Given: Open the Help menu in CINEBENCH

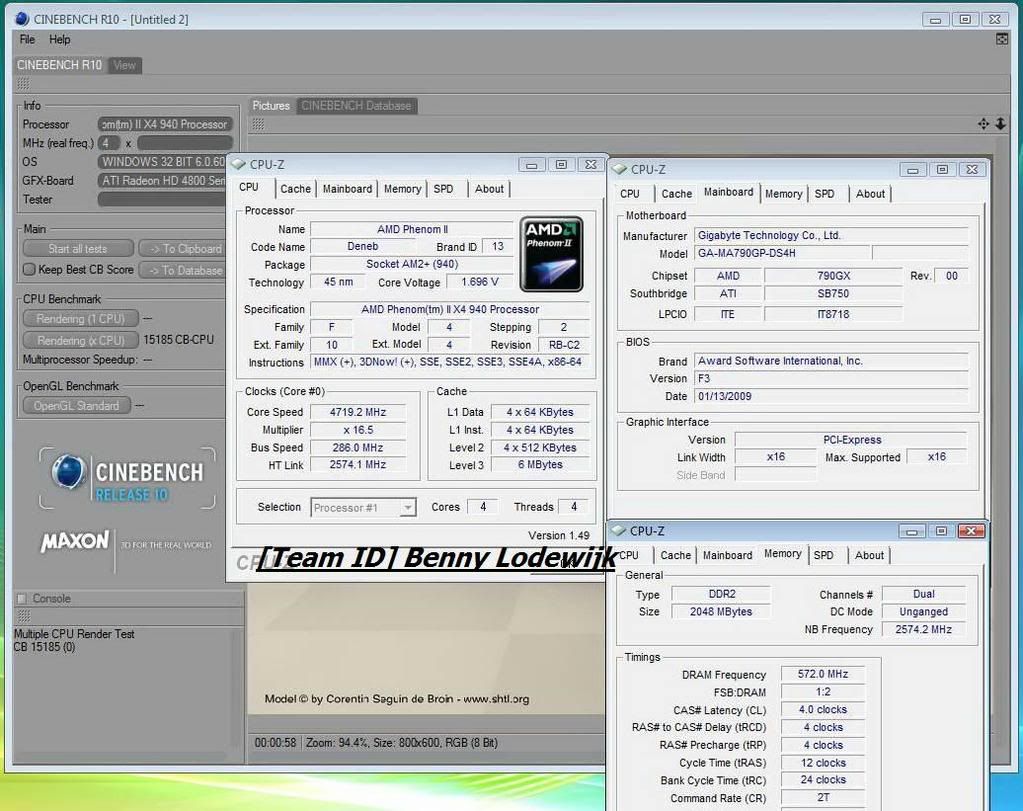Looking at the screenshot, I should point(59,40).
